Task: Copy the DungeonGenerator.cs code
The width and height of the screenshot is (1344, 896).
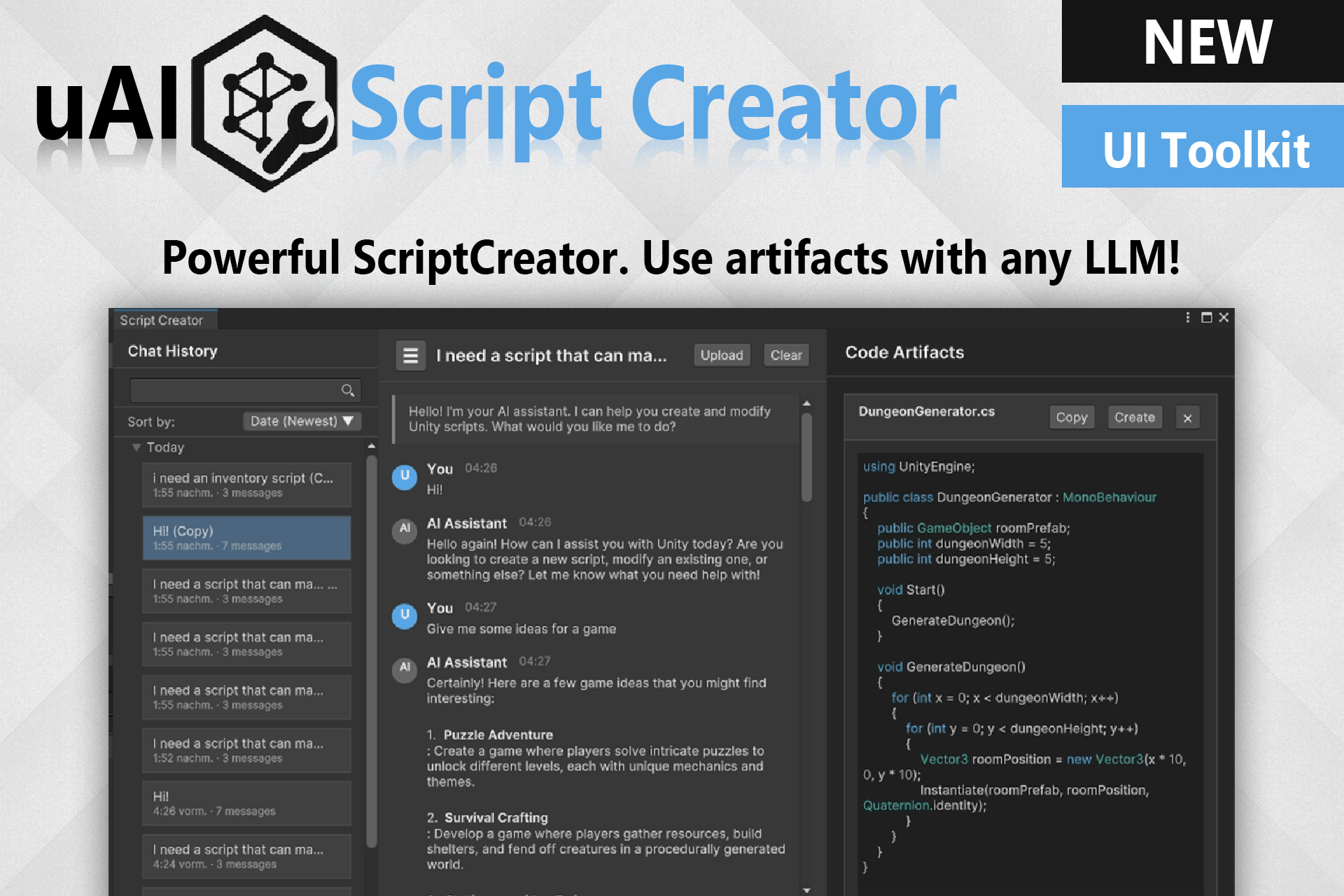Action: click(x=1071, y=417)
